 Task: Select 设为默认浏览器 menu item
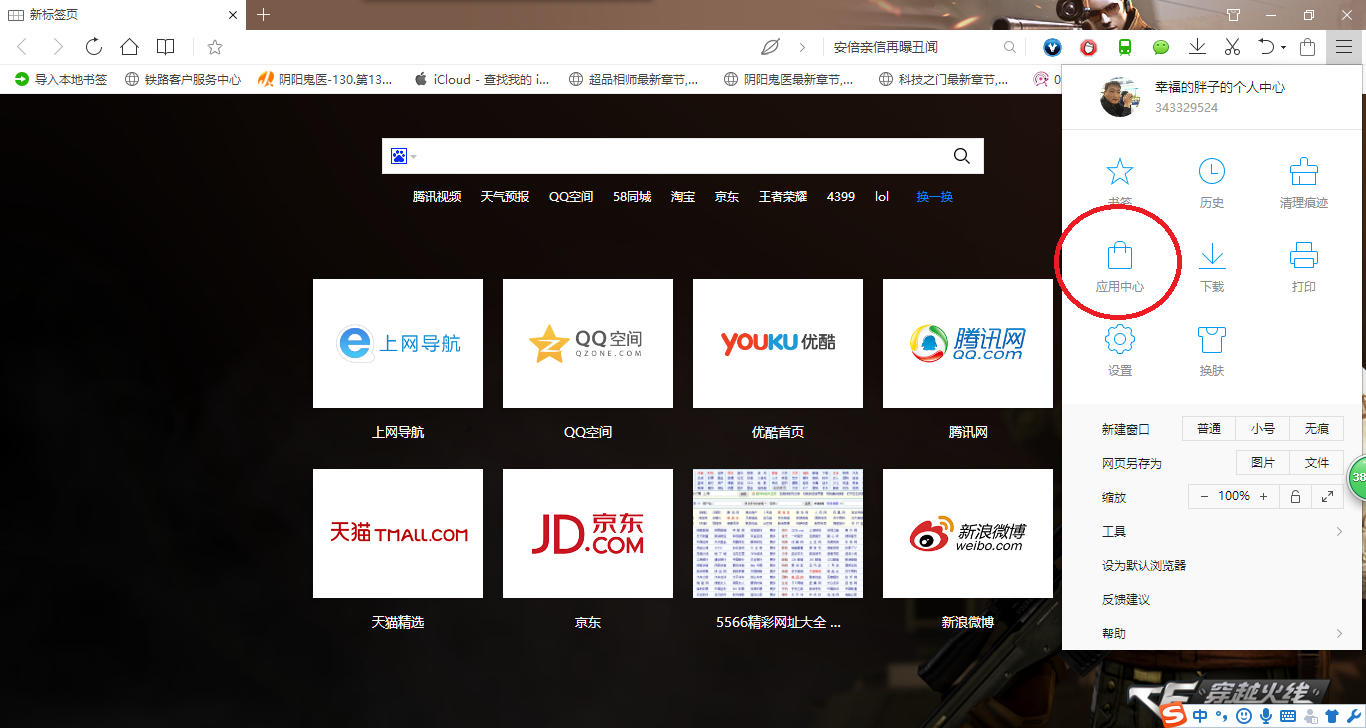coord(1143,565)
